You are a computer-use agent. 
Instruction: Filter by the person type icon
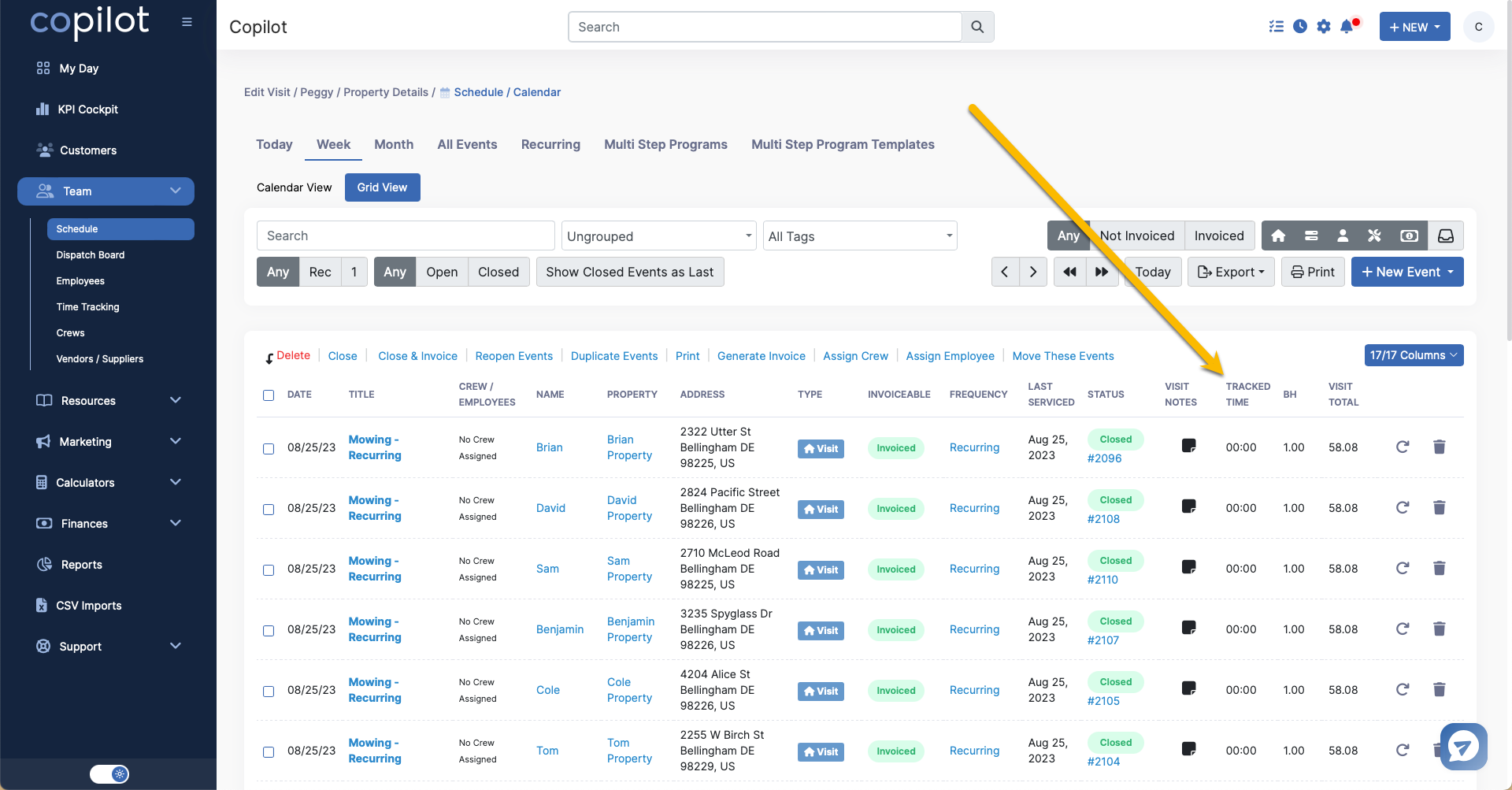(x=1343, y=236)
